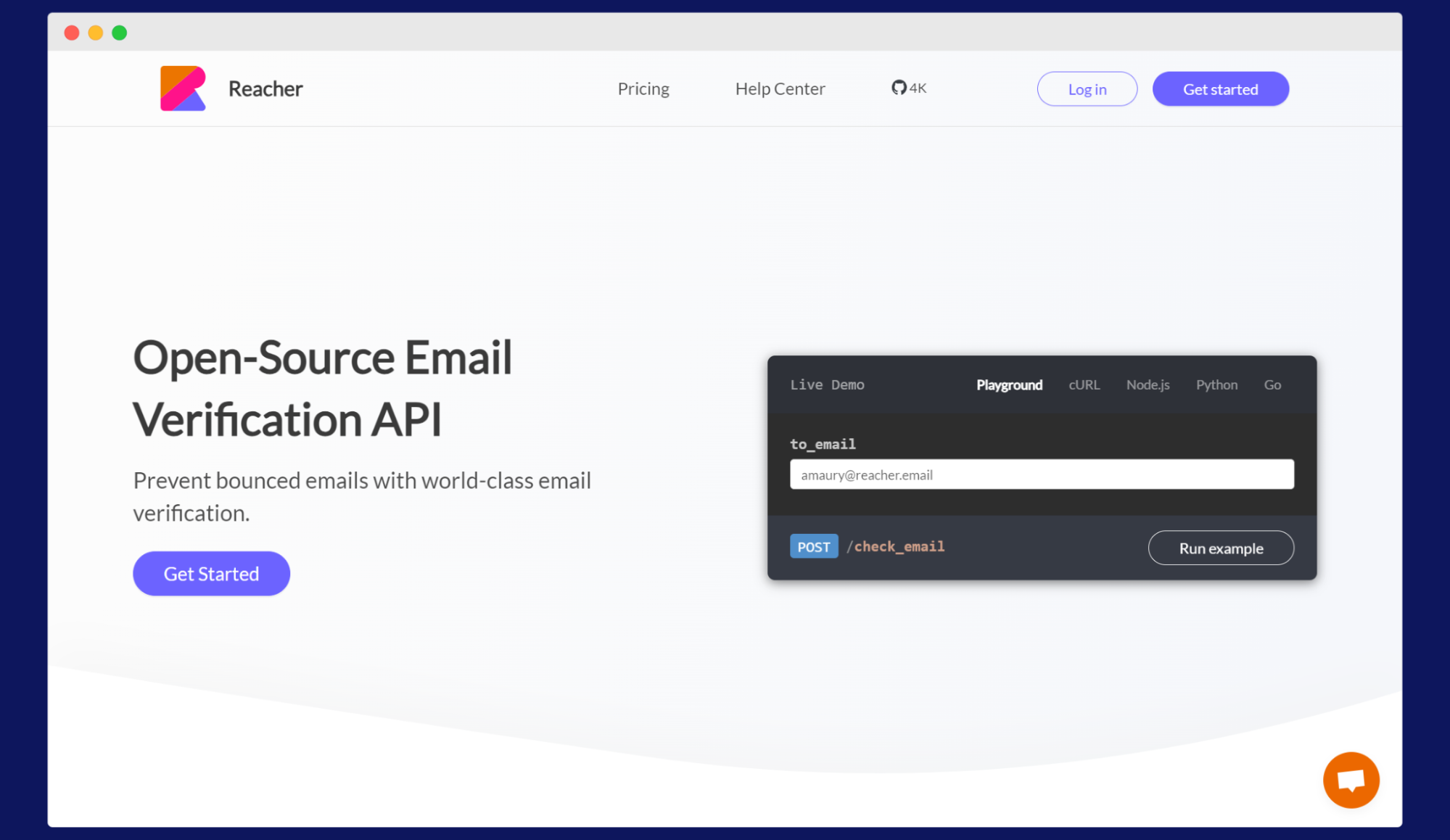The height and width of the screenshot is (840, 1450).
Task: Open the Help Center page
Action: pyautogui.click(x=781, y=88)
